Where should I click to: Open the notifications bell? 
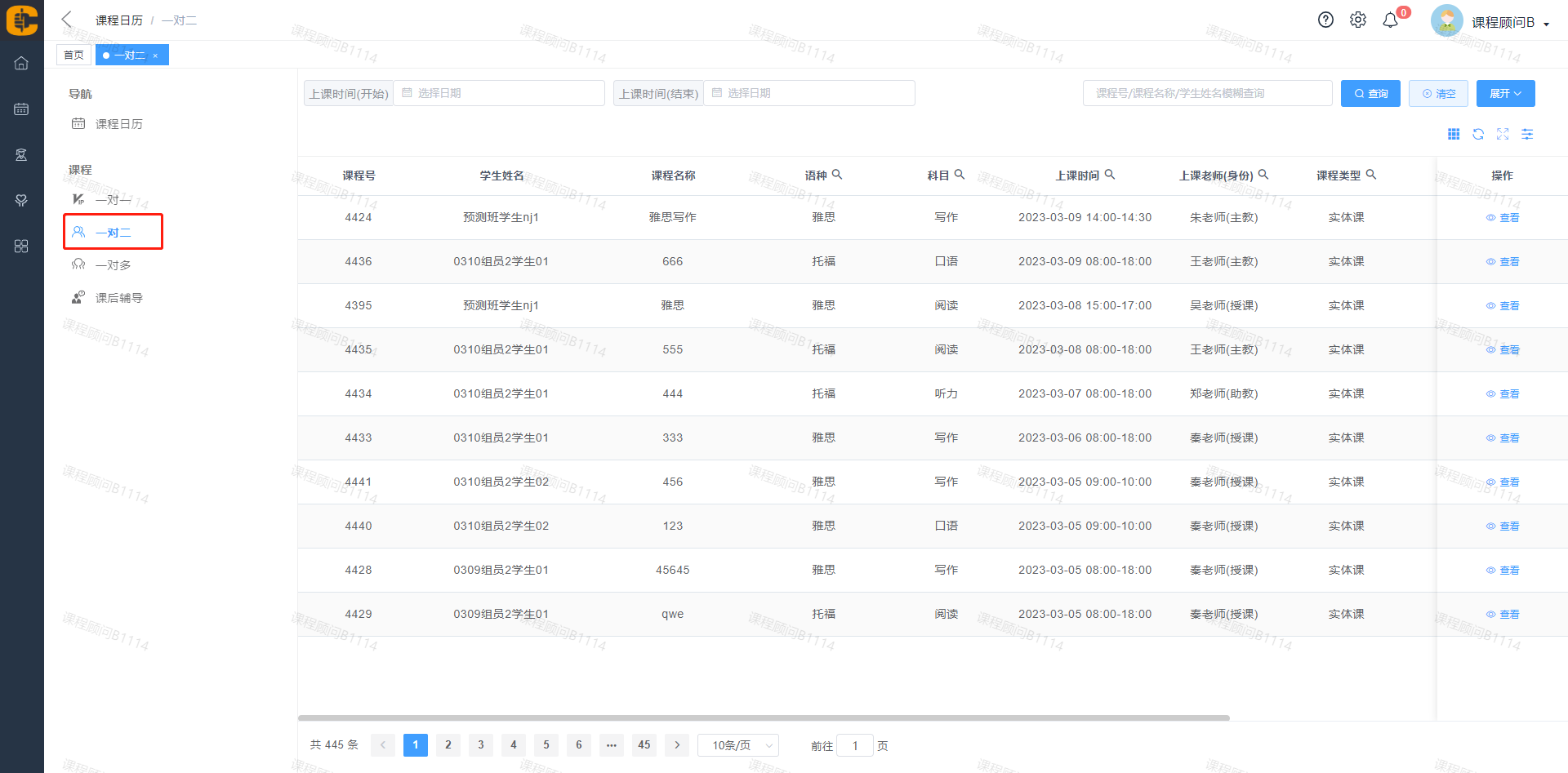pos(1390,20)
